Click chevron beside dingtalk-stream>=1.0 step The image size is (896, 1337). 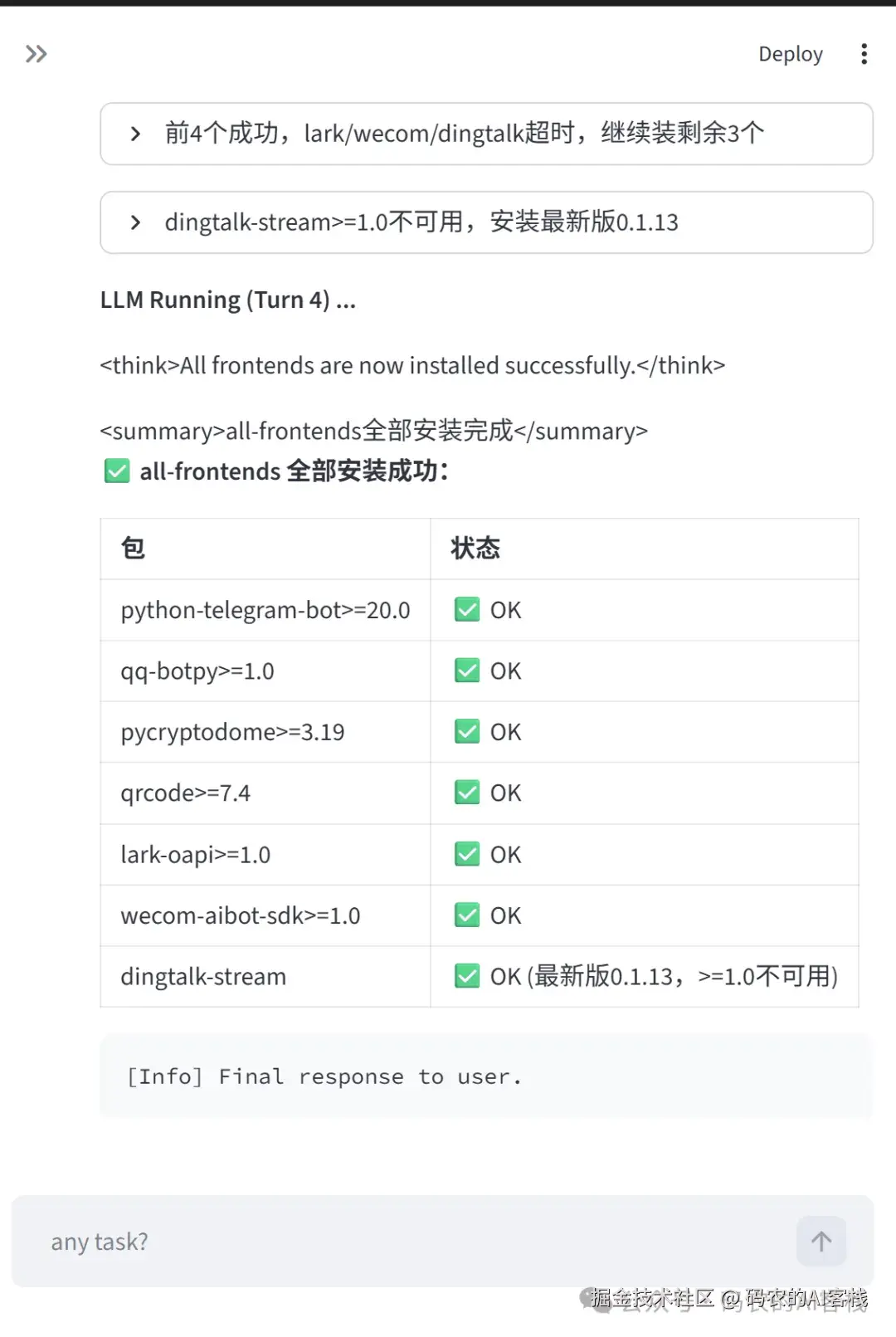coord(135,222)
